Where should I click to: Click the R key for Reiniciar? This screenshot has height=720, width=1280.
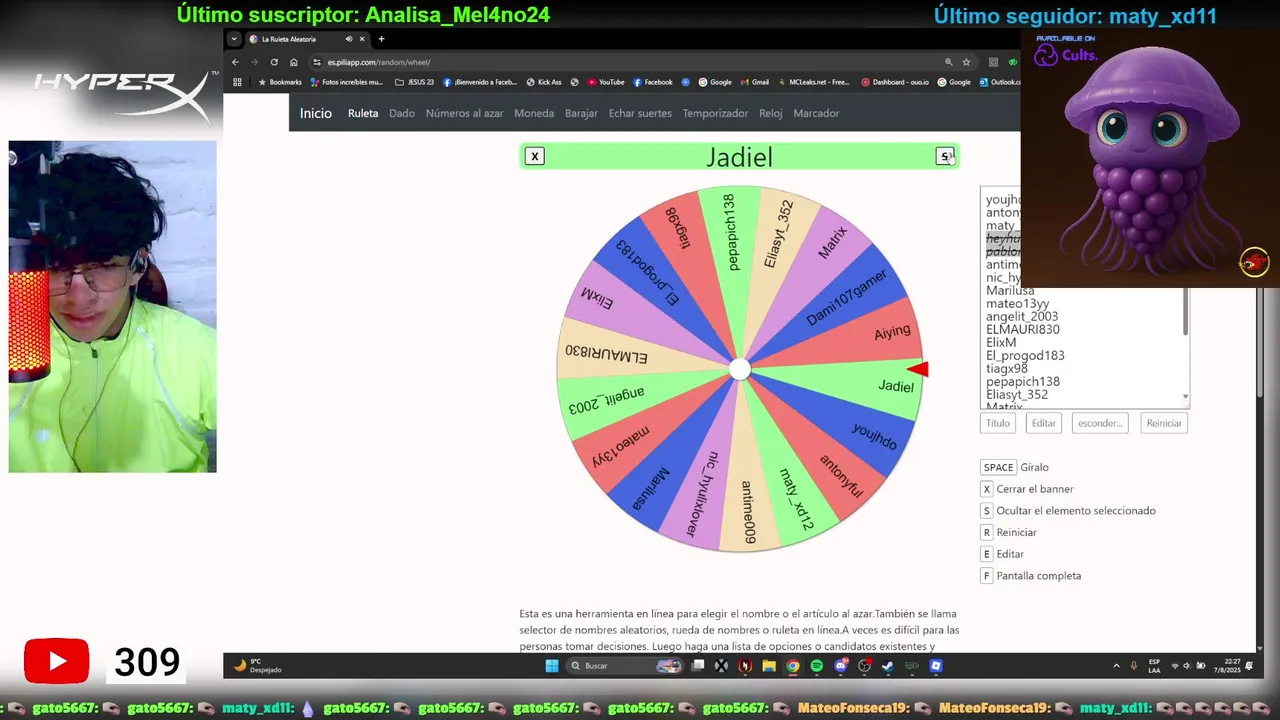986,532
